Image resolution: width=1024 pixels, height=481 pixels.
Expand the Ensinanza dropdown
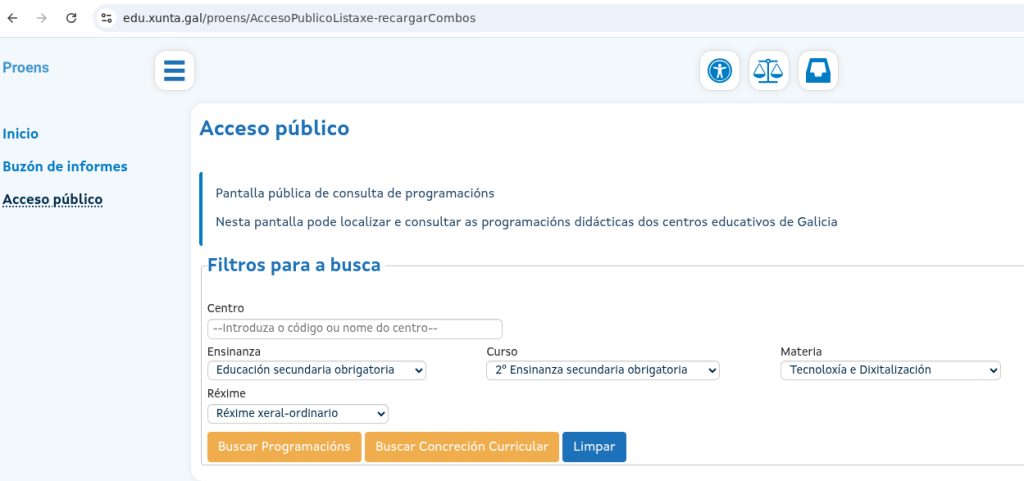316,370
